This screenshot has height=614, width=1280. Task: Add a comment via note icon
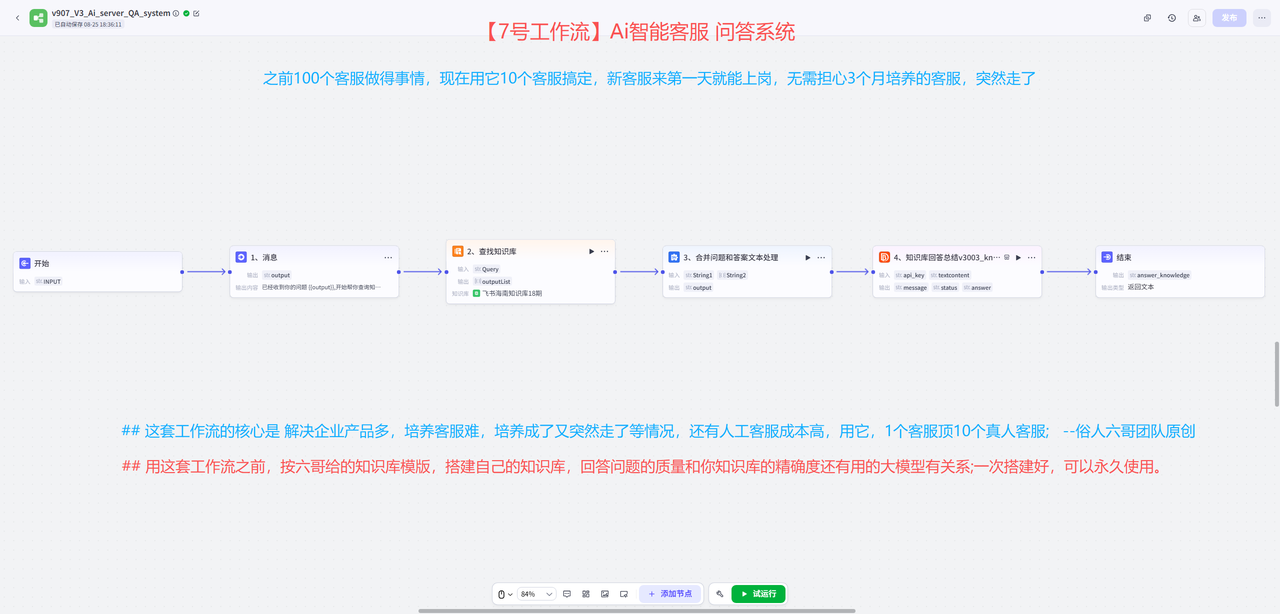pos(567,594)
